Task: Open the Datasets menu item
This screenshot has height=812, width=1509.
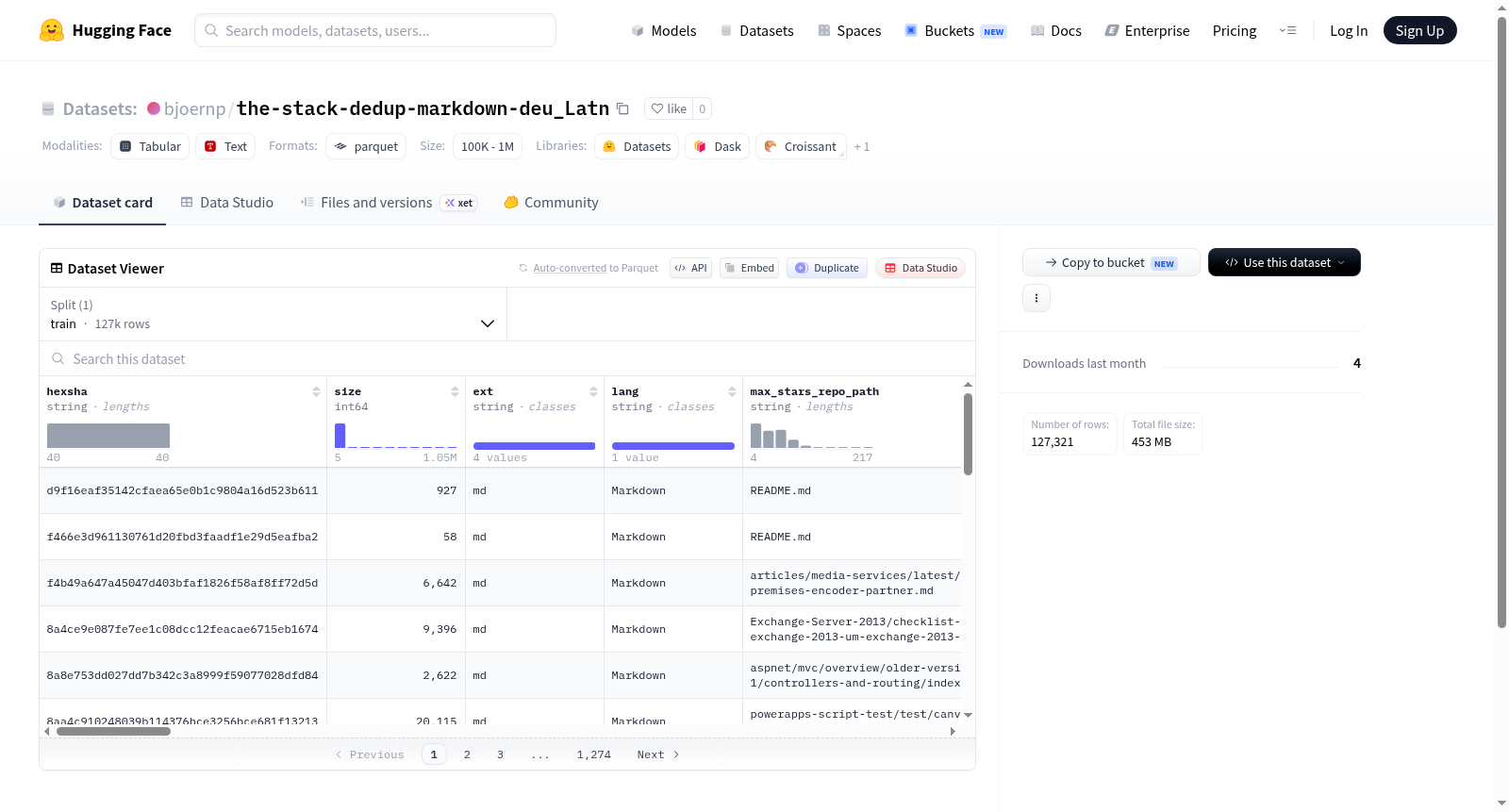Action: click(756, 30)
